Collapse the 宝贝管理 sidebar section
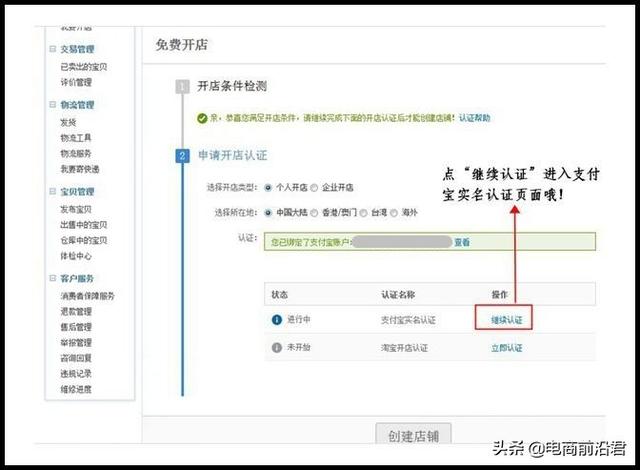 click(x=52, y=191)
